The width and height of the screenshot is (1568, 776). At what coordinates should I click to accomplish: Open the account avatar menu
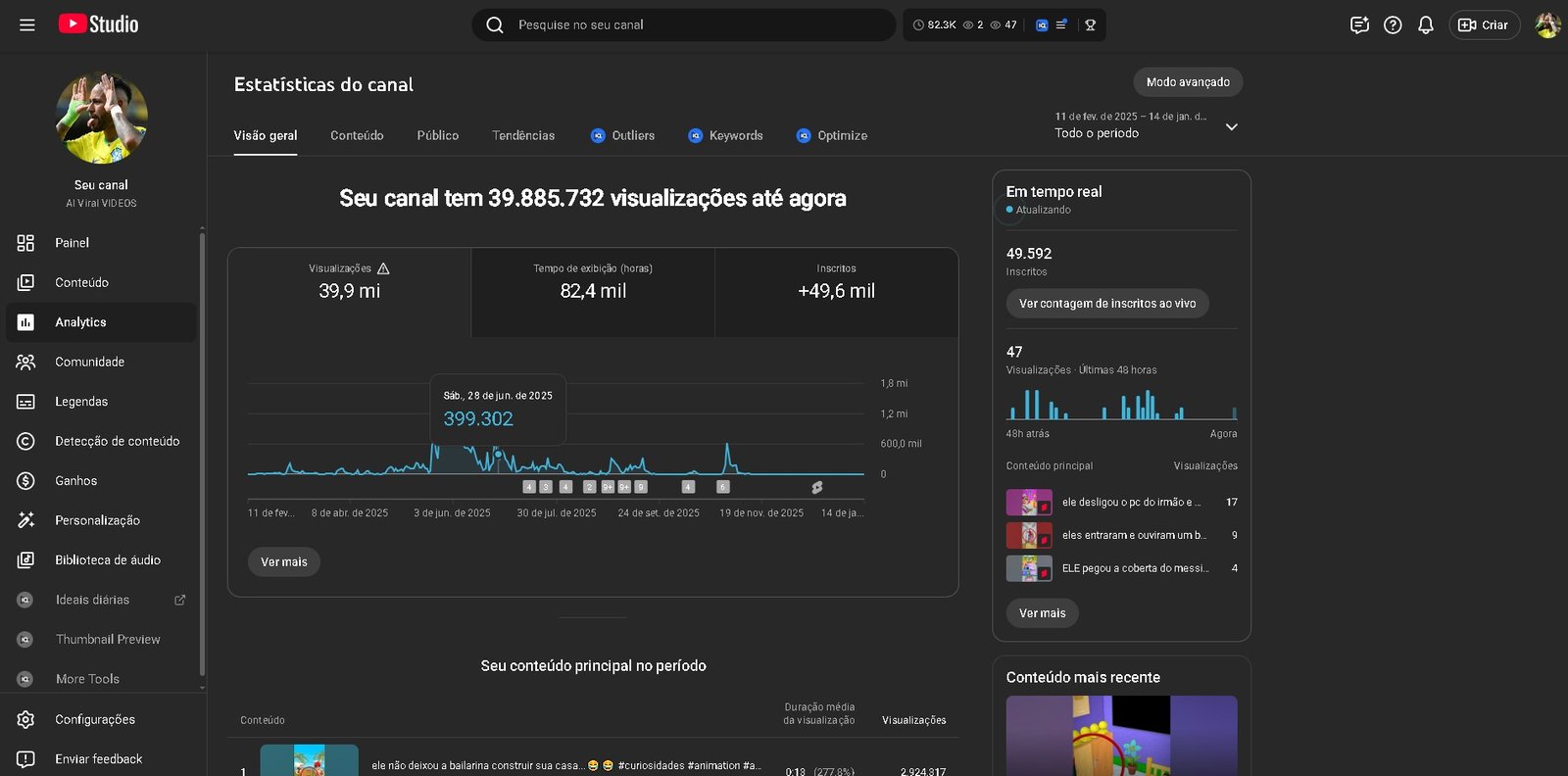tap(1548, 25)
